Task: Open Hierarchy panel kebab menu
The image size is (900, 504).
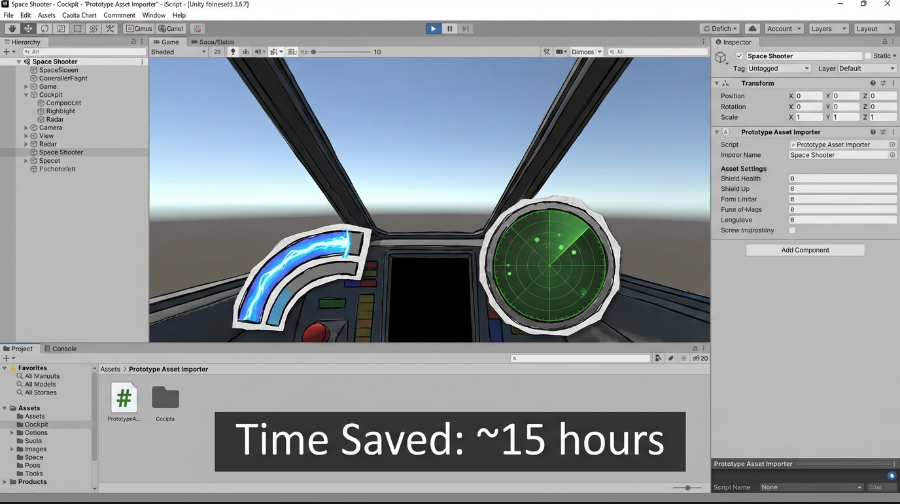Action: click(142, 41)
